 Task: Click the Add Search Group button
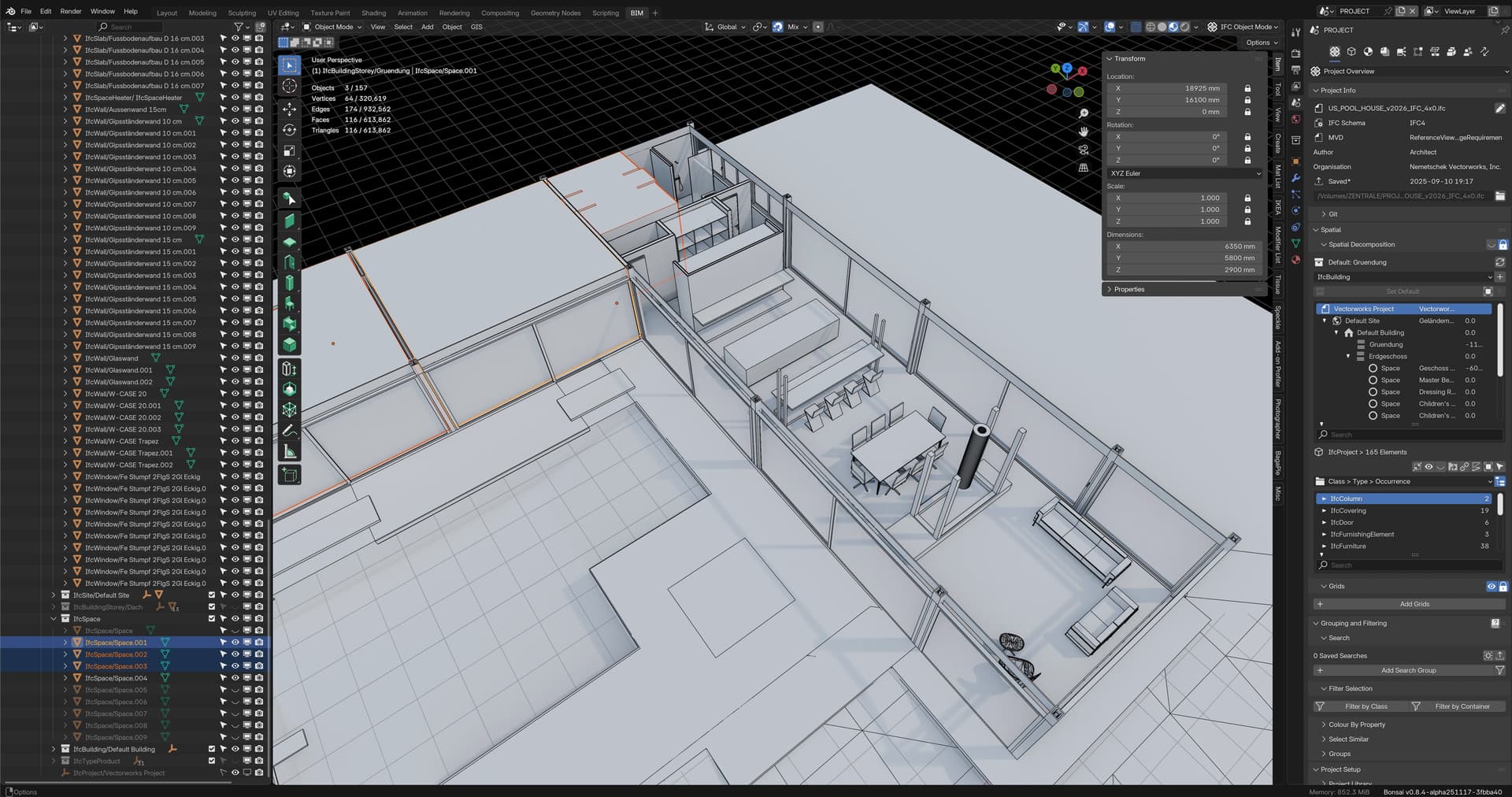1408,670
